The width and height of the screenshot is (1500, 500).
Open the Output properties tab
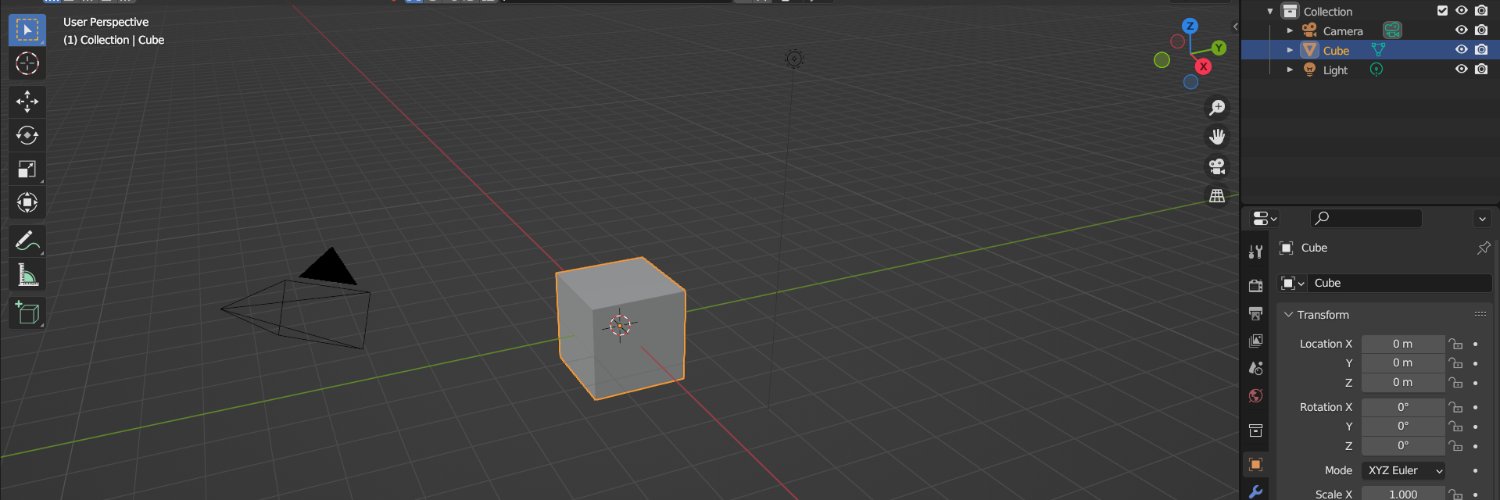click(1256, 313)
